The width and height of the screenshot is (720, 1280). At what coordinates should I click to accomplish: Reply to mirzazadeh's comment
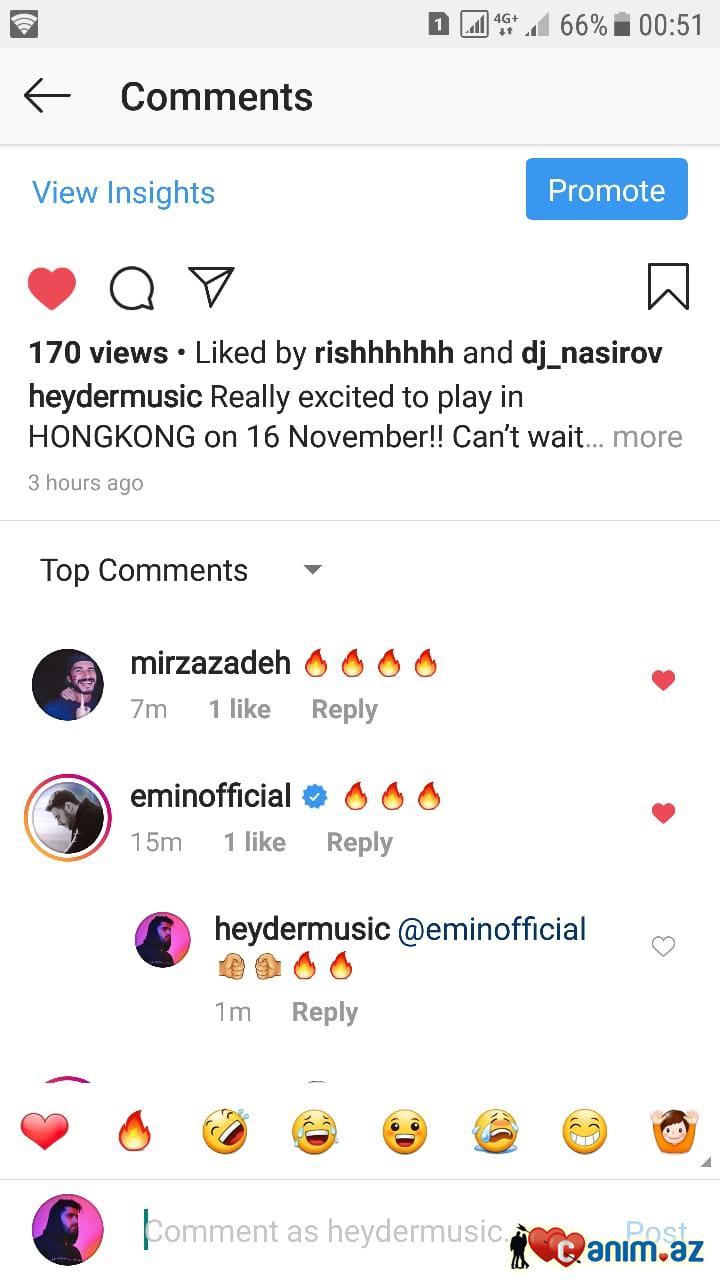344,709
